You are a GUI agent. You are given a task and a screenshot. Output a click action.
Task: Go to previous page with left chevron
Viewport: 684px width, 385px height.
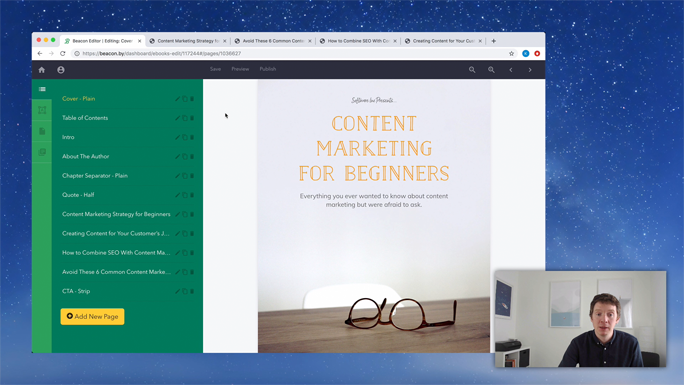511,70
